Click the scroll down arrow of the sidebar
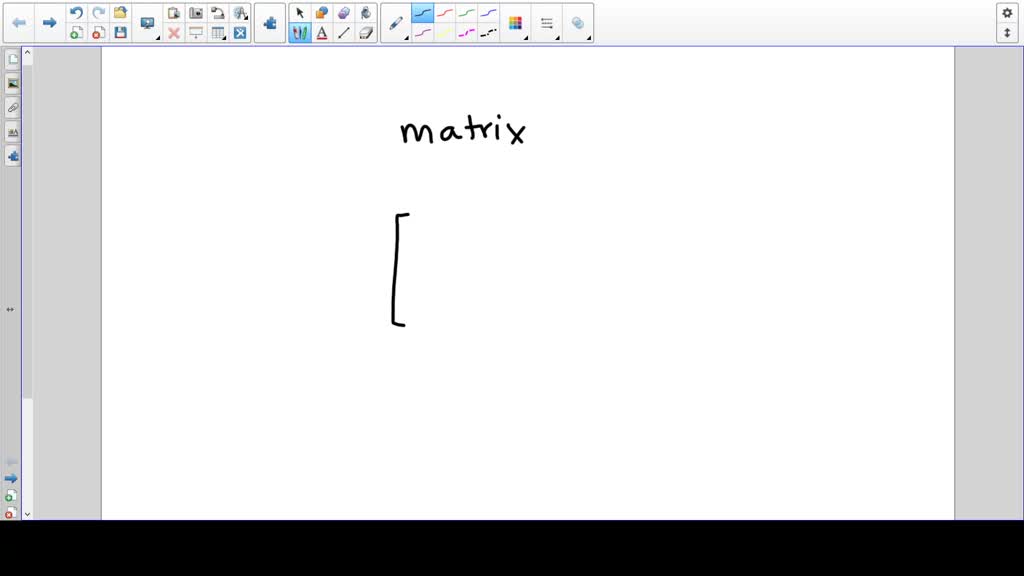This screenshot has width=1024, height=576. pyautogui.click(x=27, y=515)
